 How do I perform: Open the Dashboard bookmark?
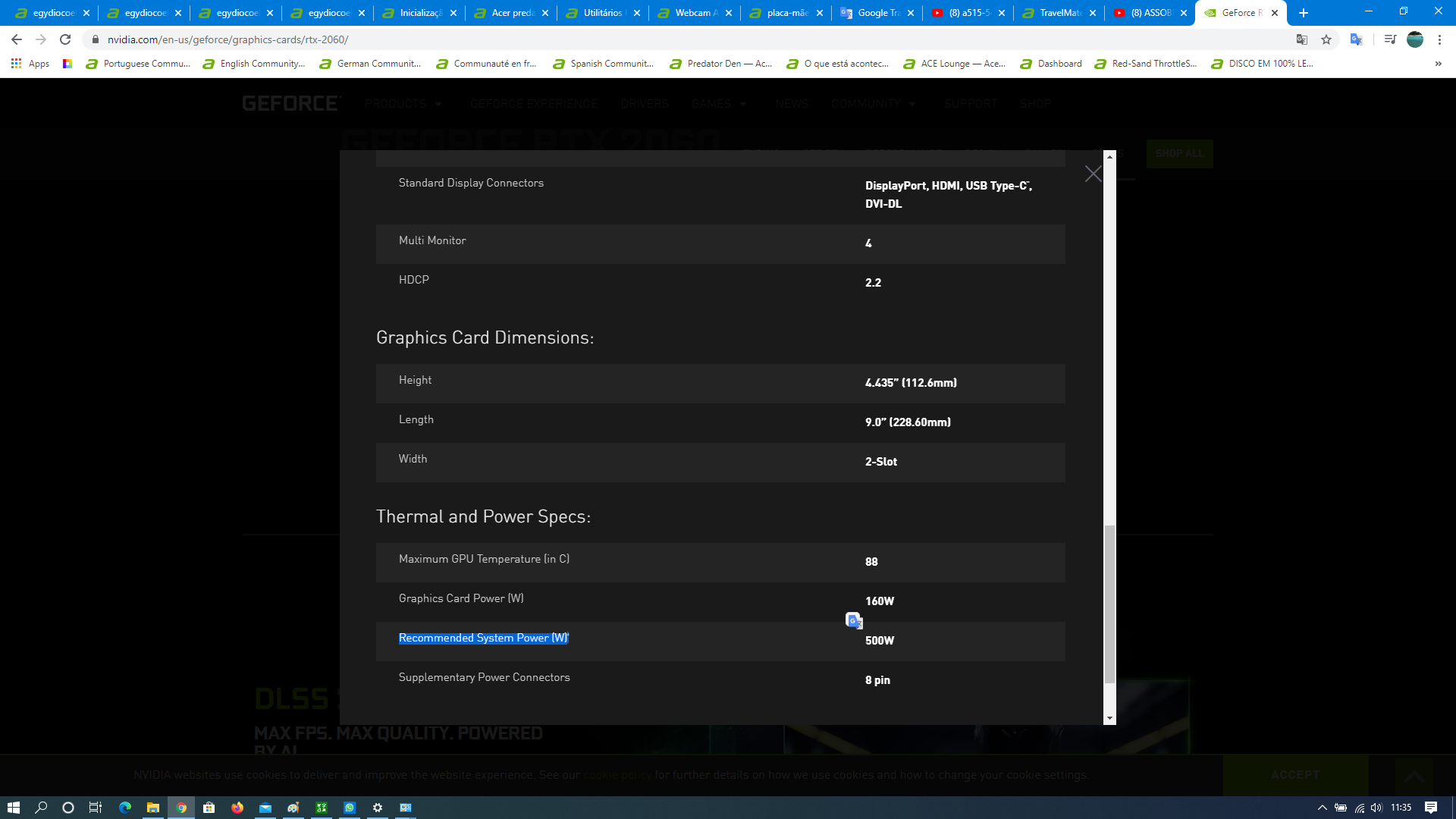[x=1051, y=64]
